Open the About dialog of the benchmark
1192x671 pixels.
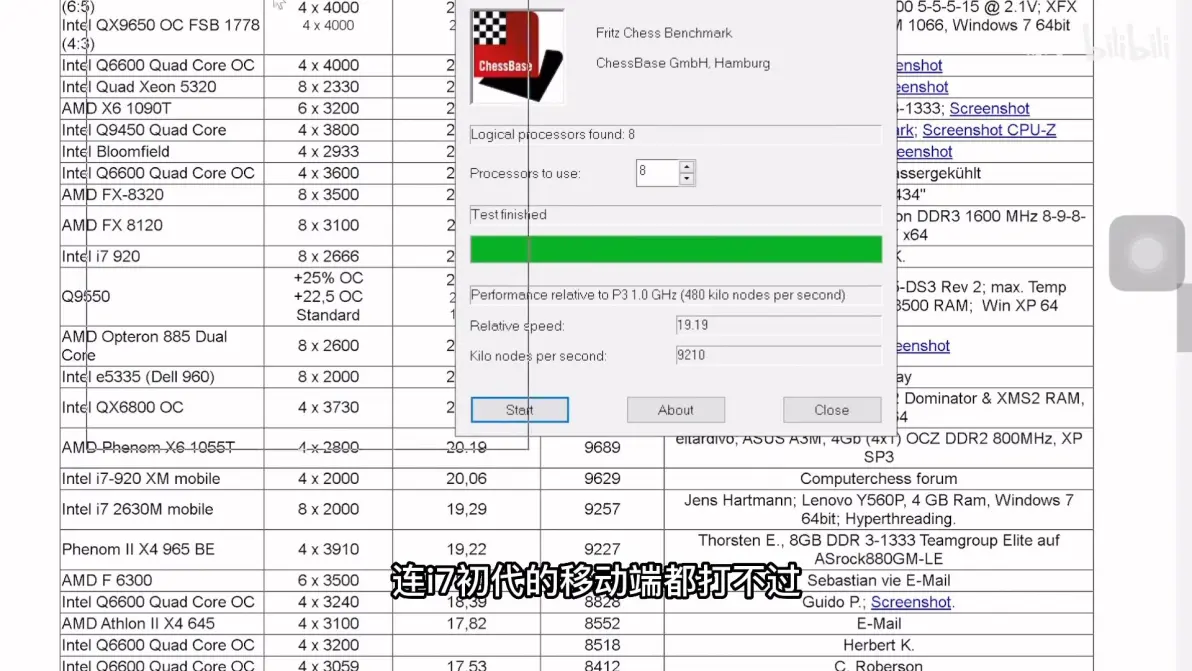(x=676, y=410)
